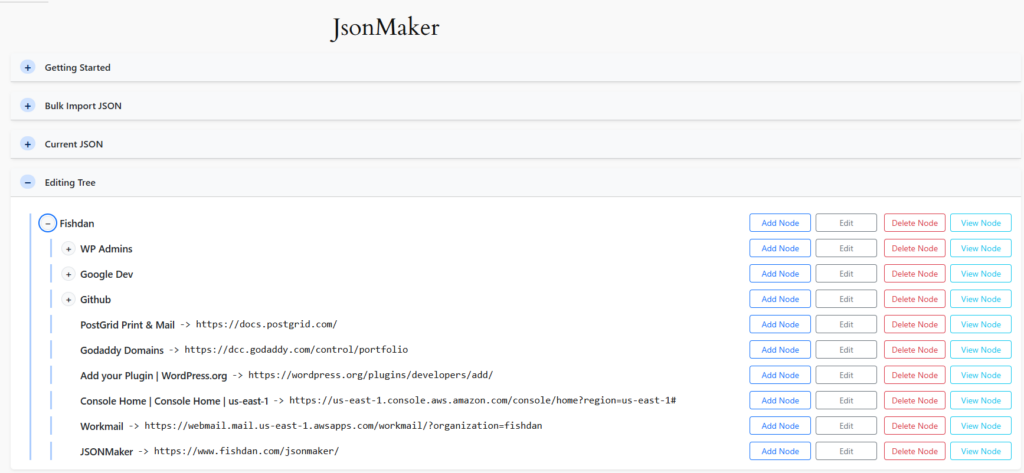The height and width of the screenshot is (473, 1024).
Task: Expand the Github tree node
Action: [68, 299]
